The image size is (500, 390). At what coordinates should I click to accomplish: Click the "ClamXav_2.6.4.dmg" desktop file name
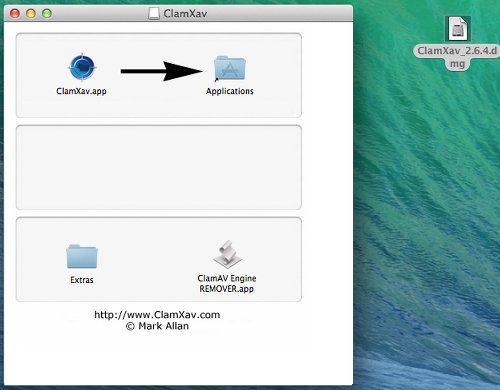457,57
